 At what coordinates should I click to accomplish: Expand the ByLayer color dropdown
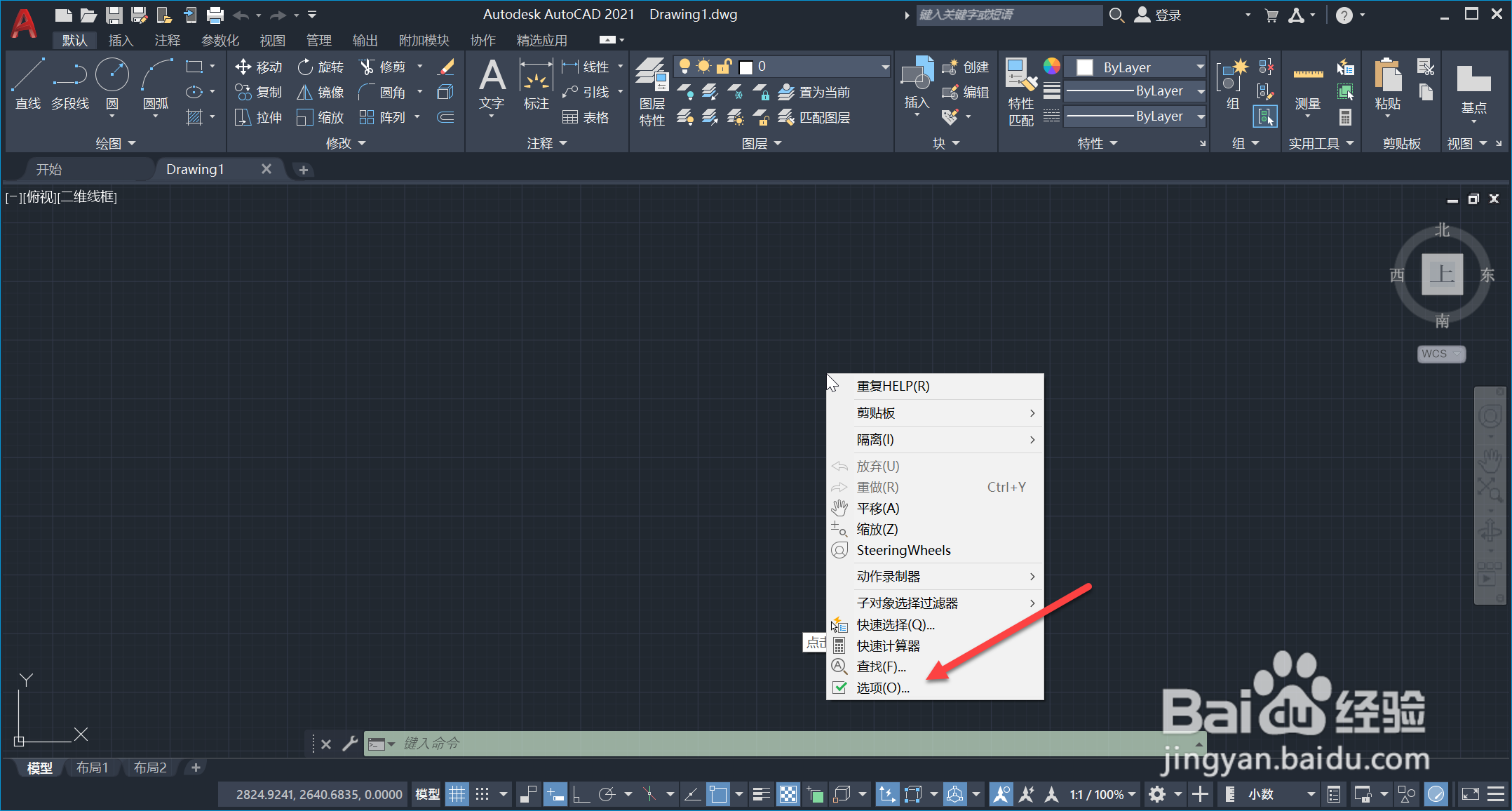point(1200,67)
